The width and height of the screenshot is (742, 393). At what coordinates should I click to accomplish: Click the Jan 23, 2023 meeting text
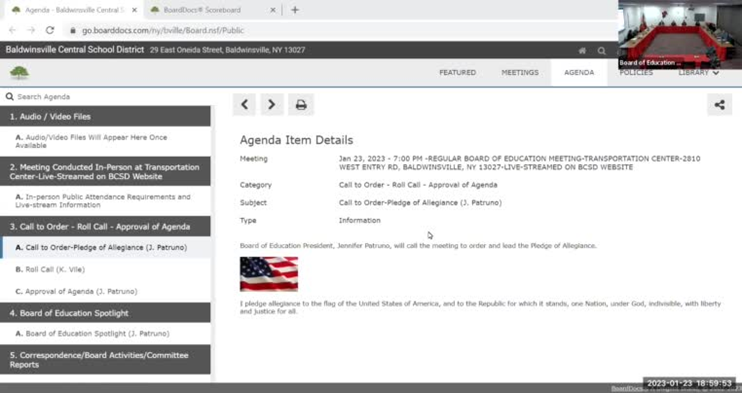point(519,163)
